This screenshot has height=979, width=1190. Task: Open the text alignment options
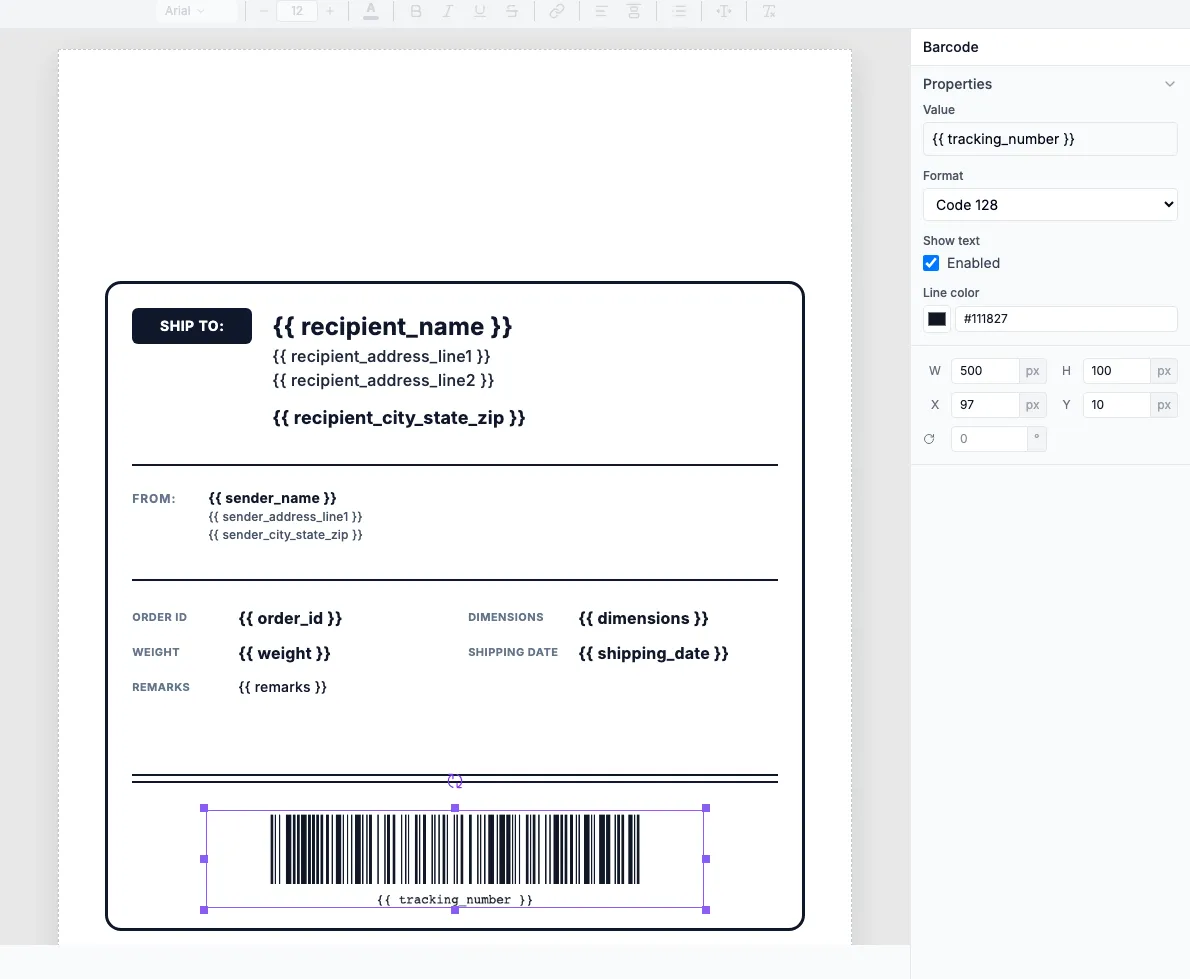pos(600,11)
